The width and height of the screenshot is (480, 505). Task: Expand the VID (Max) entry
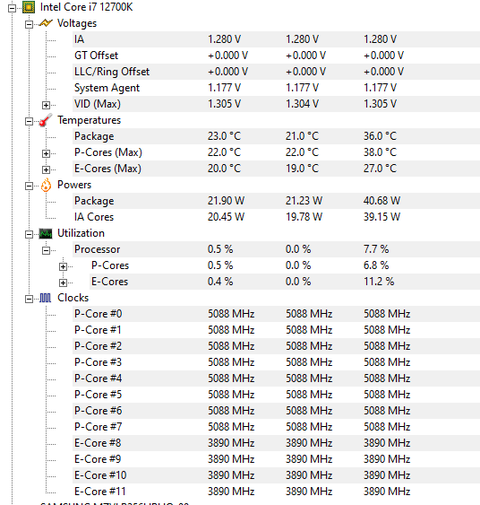pos(46,105)
